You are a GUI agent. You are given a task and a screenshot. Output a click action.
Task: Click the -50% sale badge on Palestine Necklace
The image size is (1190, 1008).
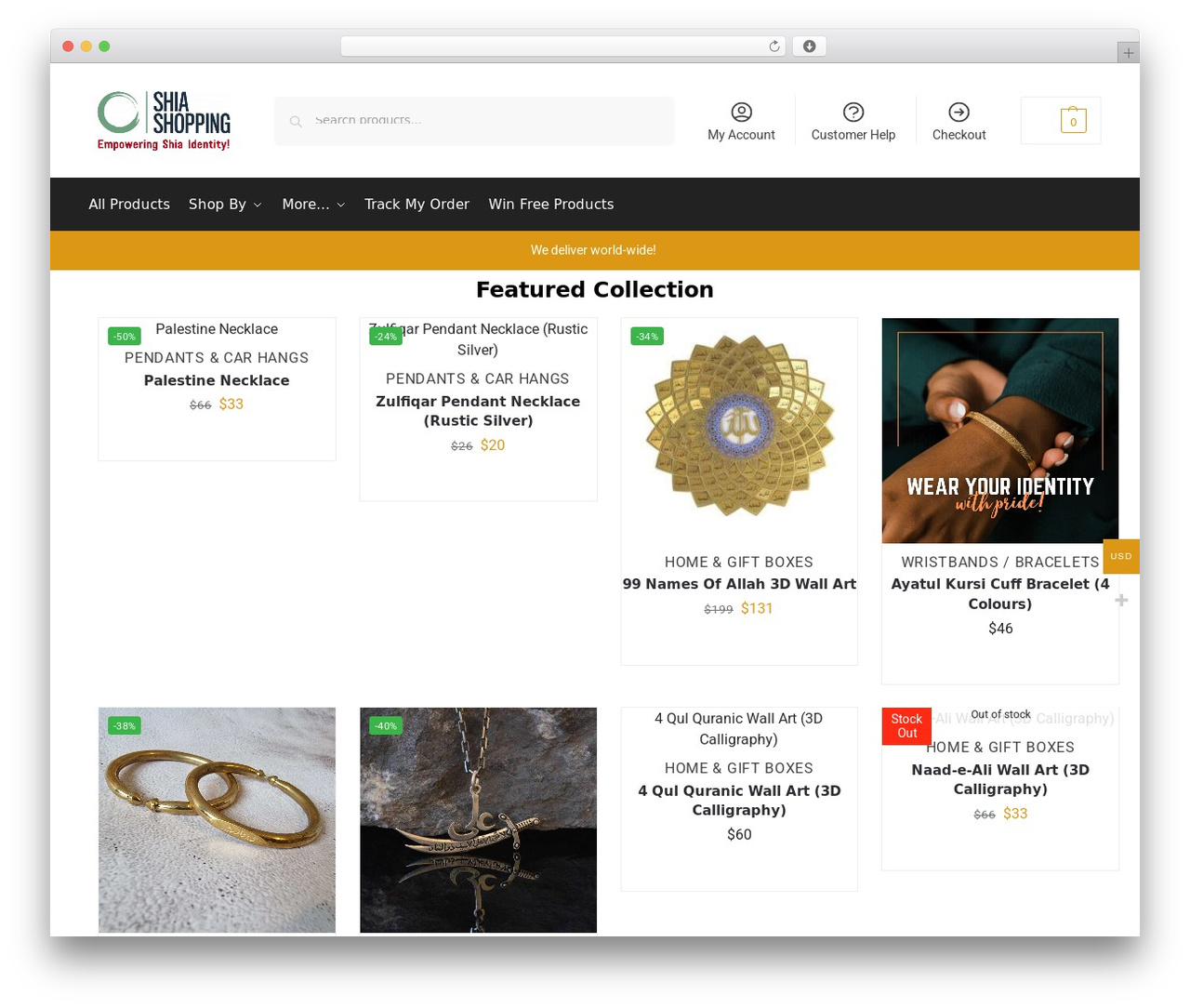point(125,337)
